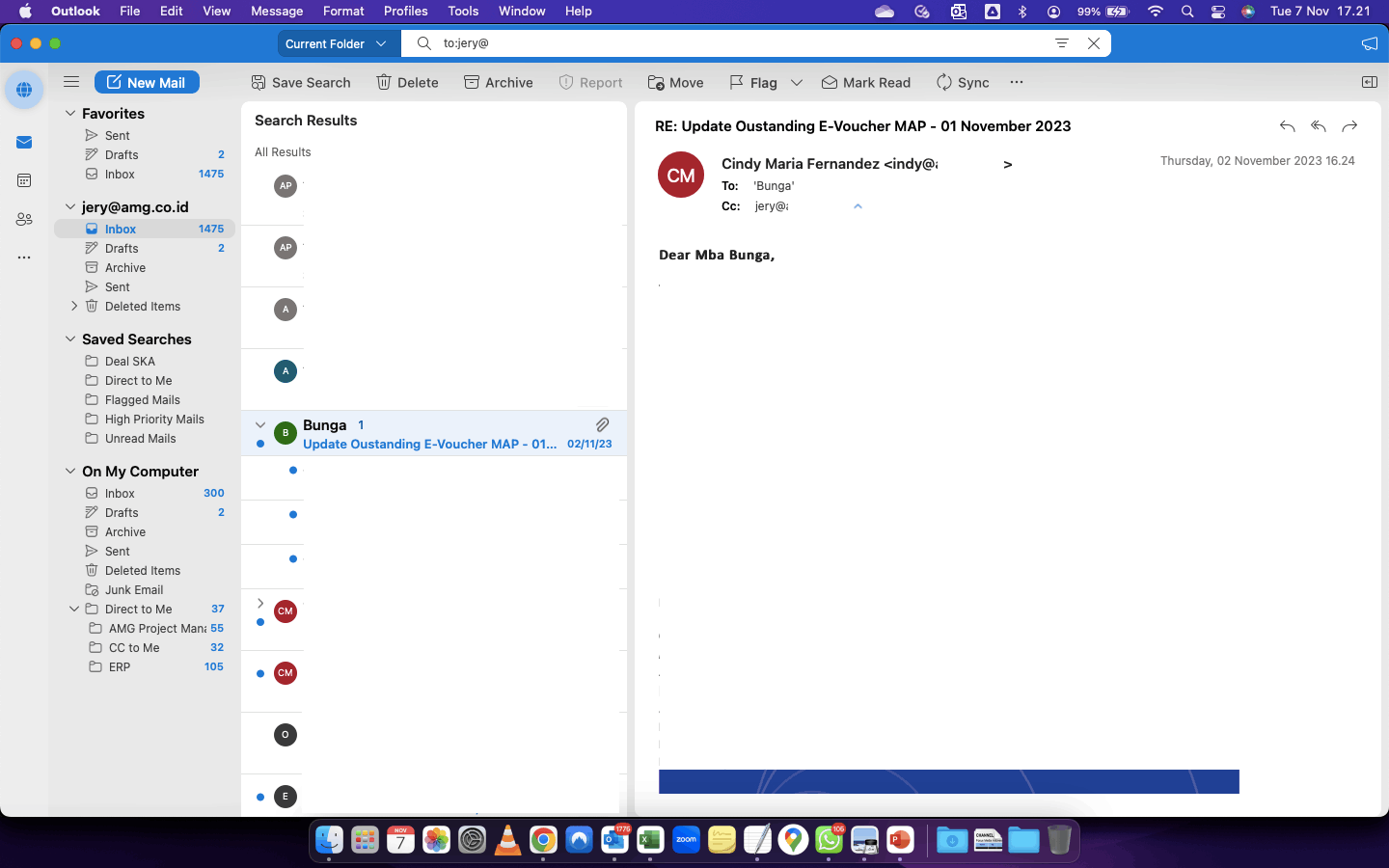Collapse the Saved Searches section
The height and width of the screenshot is (868, 1389).
pos(69,339)
